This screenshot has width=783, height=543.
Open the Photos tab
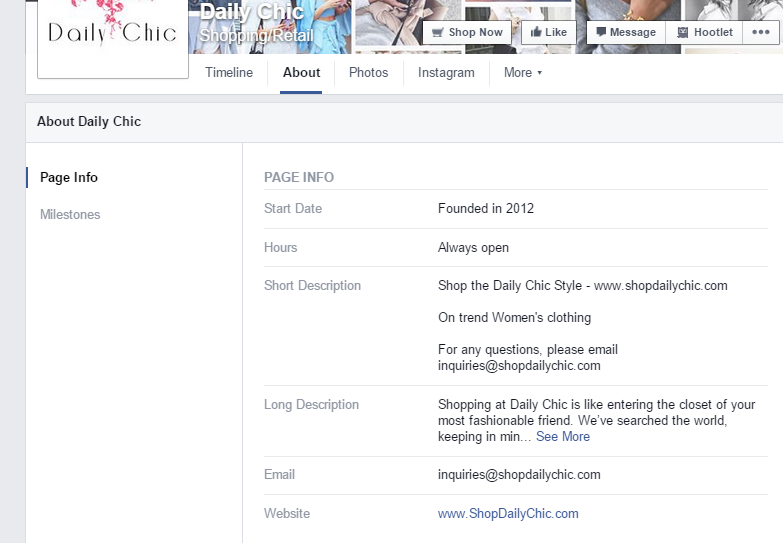369,73
